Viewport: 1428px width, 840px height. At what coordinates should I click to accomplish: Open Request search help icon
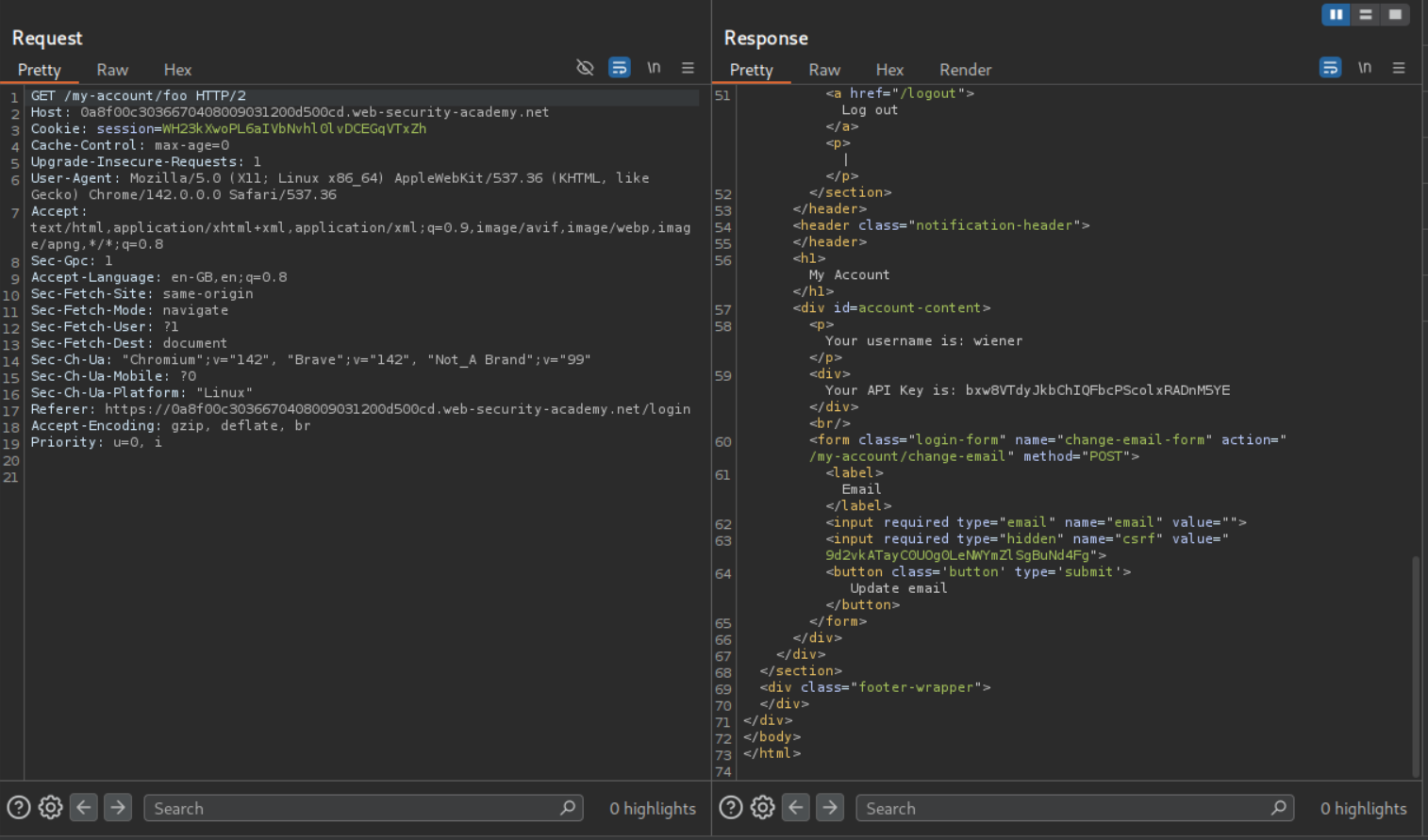tap(19, 808)
